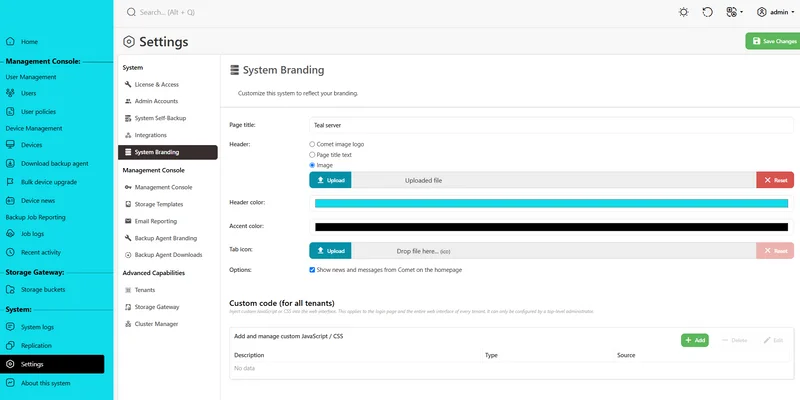Open the black Accent color swatch

click(552, 227)
